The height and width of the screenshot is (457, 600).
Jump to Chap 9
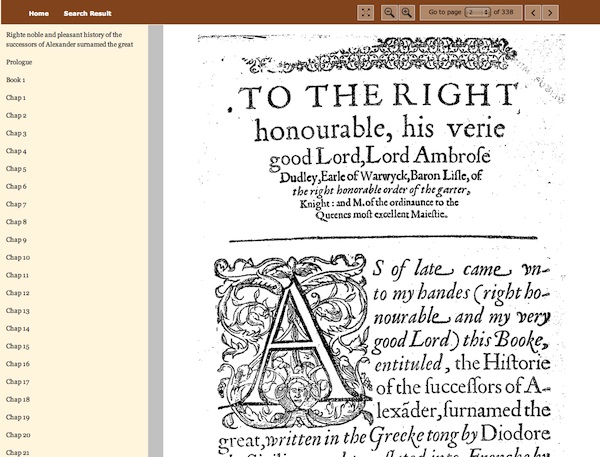point(16,240)
